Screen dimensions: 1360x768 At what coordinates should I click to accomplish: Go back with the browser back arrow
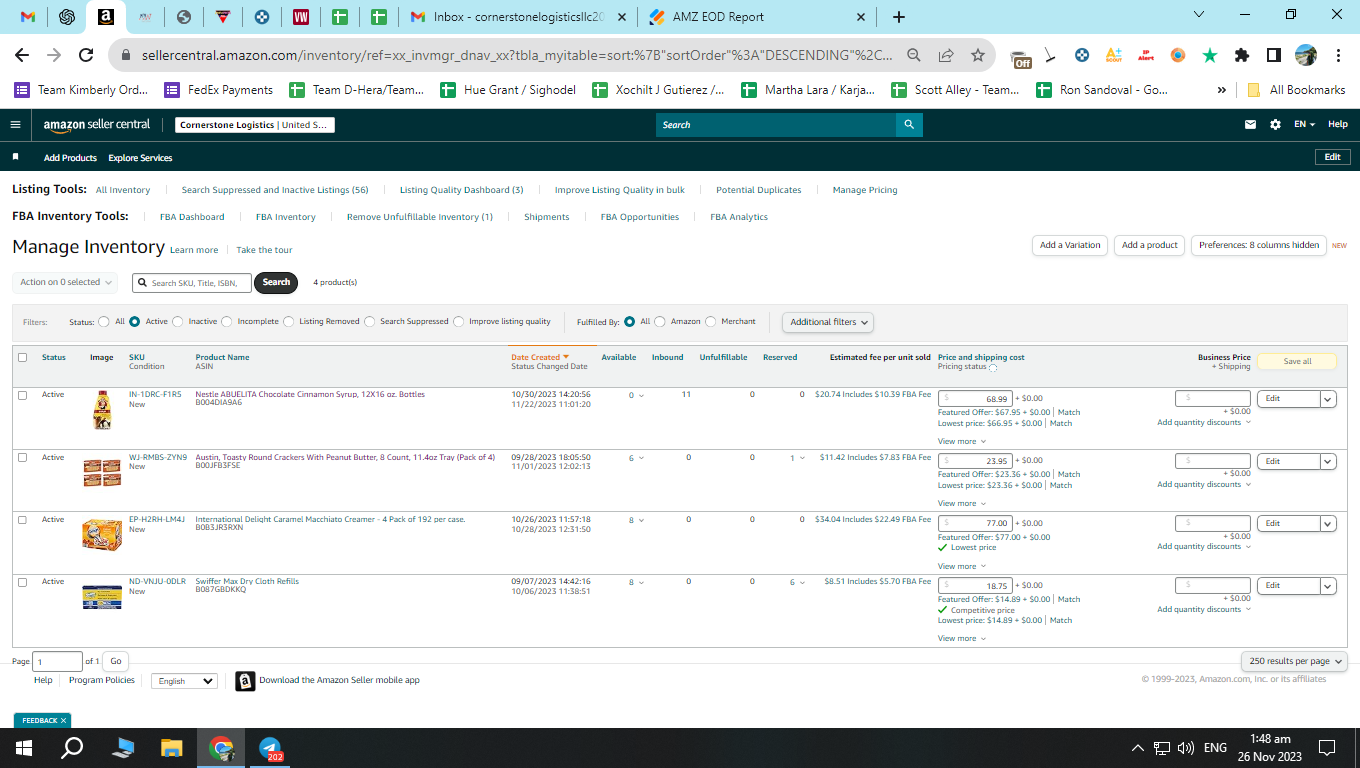click(22, 56)
